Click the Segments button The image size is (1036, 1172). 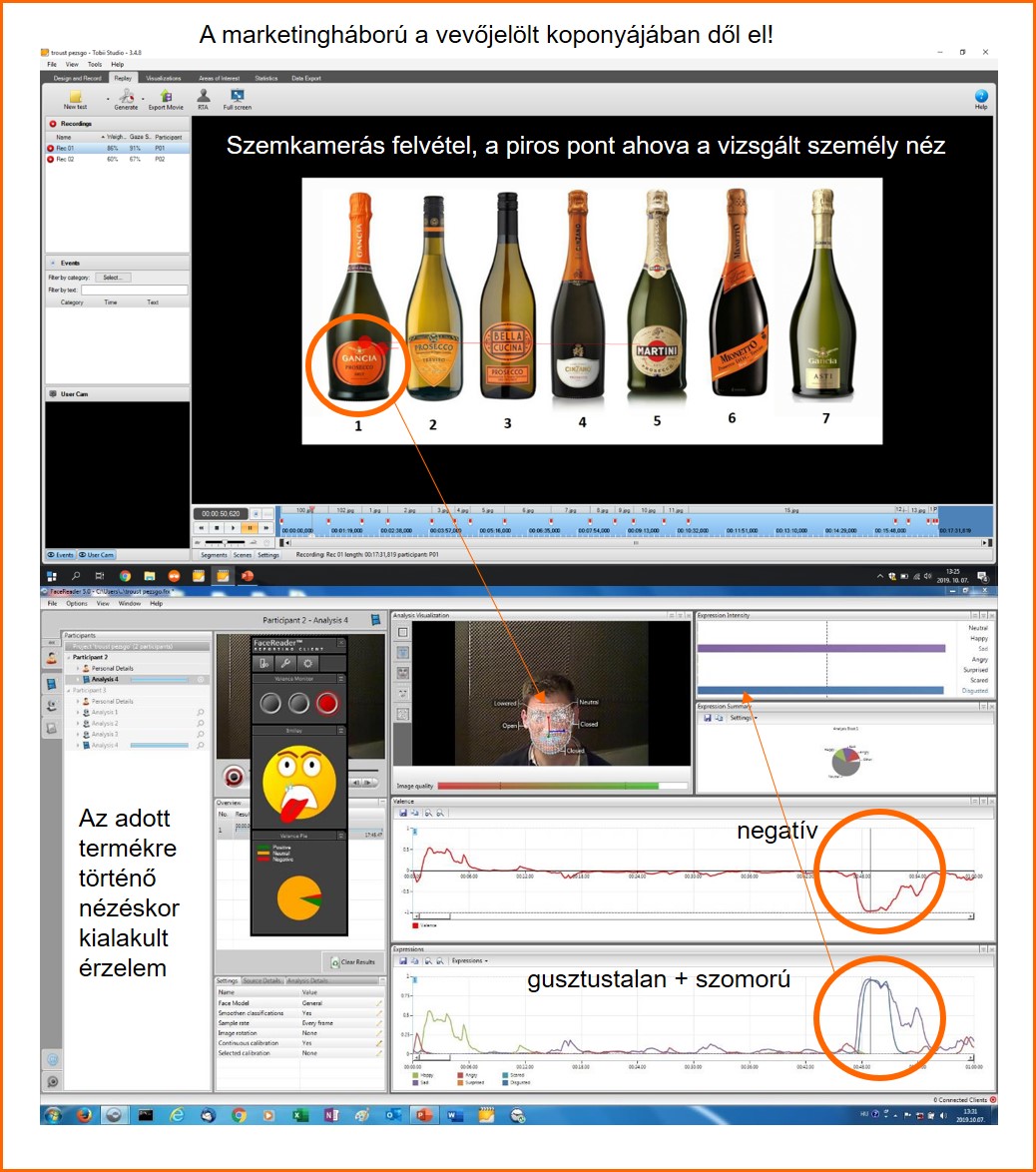tap(214, 555)
